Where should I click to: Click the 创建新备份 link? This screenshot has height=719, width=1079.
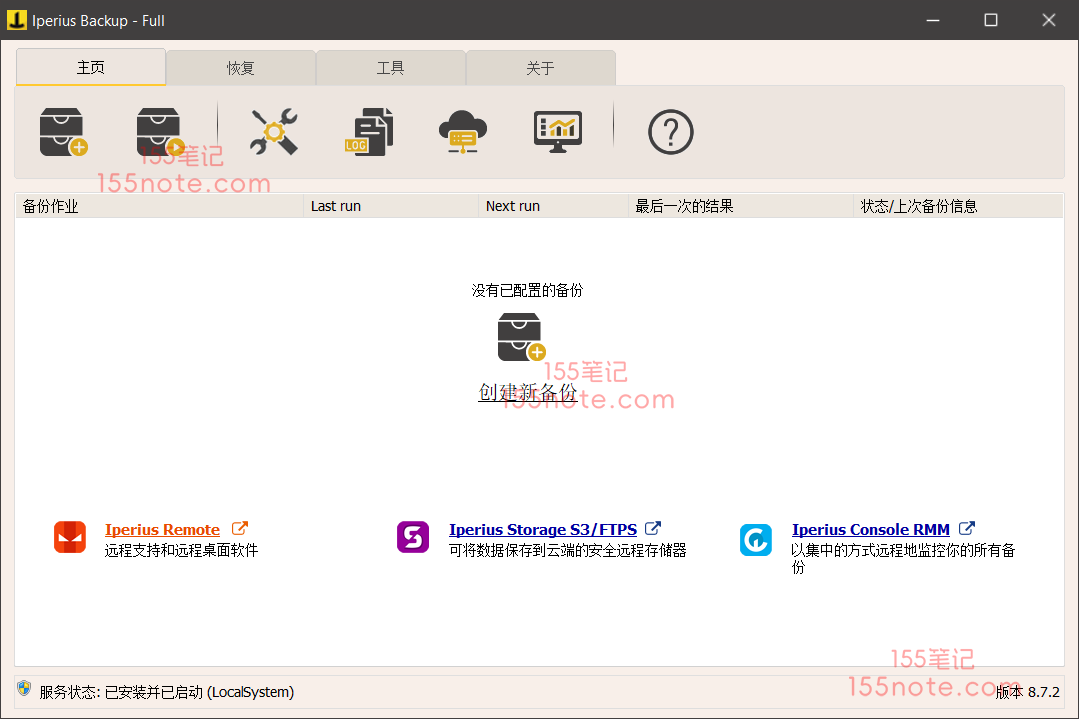tap(527, 393)
